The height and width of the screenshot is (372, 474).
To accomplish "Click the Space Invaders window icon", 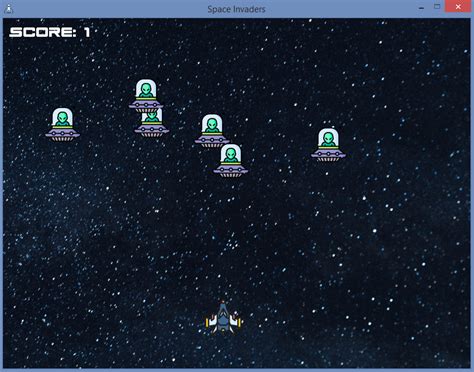I will pyautogui.click(x=8, y=8).
